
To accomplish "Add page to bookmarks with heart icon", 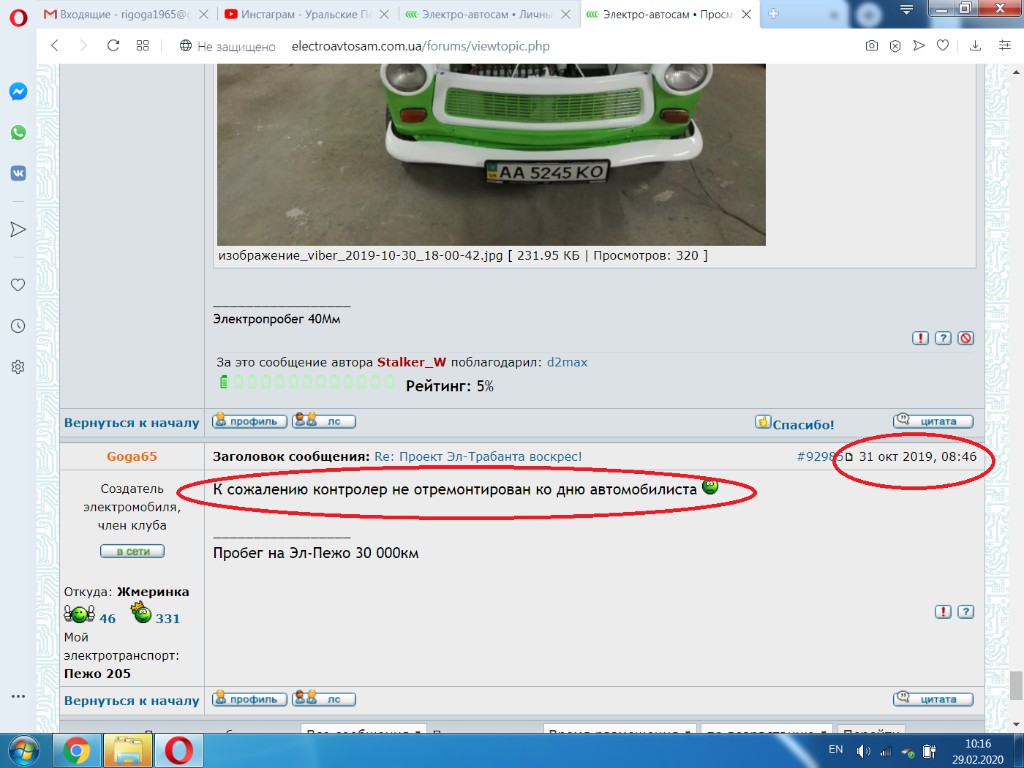I will [x=944, y=46].
